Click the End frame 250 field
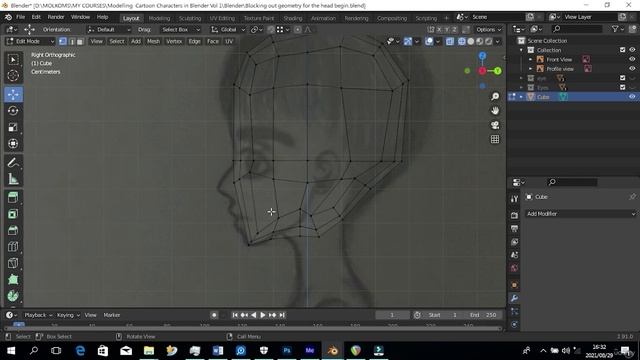Image resolution: width=640 pixels, height=360 pixels. pos(483,315)
